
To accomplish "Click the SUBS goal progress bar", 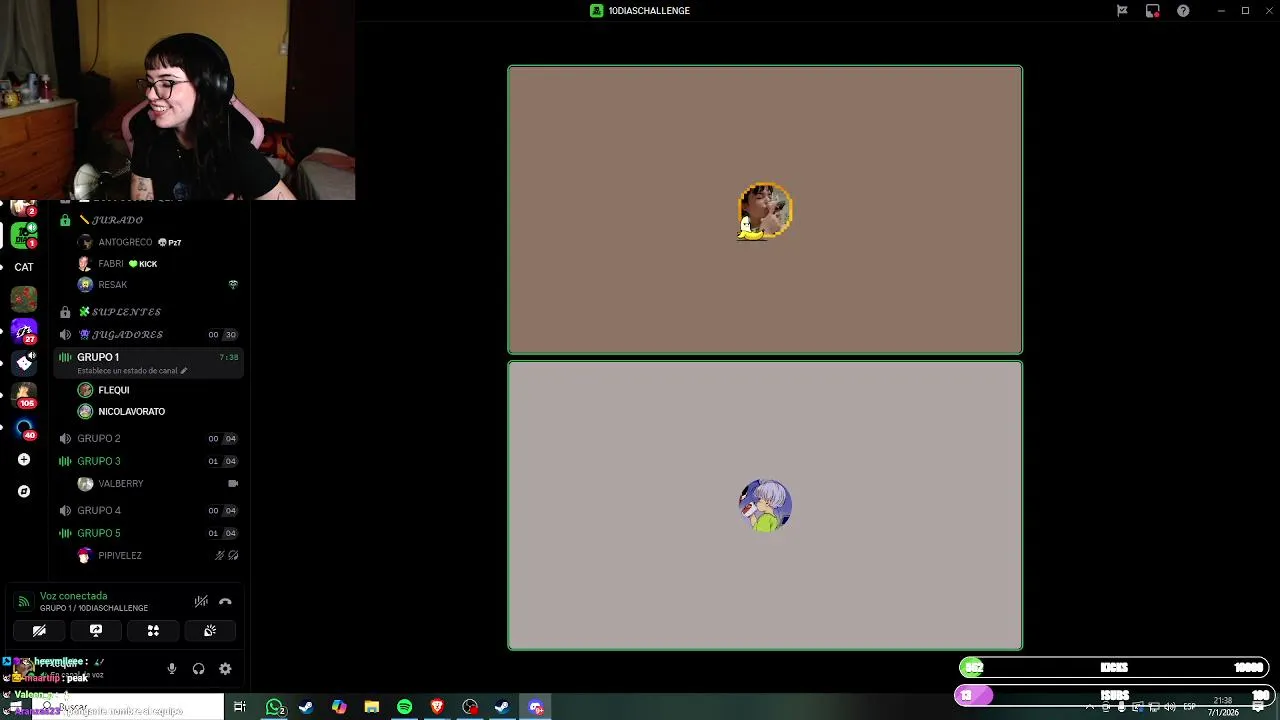I will 1114,695.
